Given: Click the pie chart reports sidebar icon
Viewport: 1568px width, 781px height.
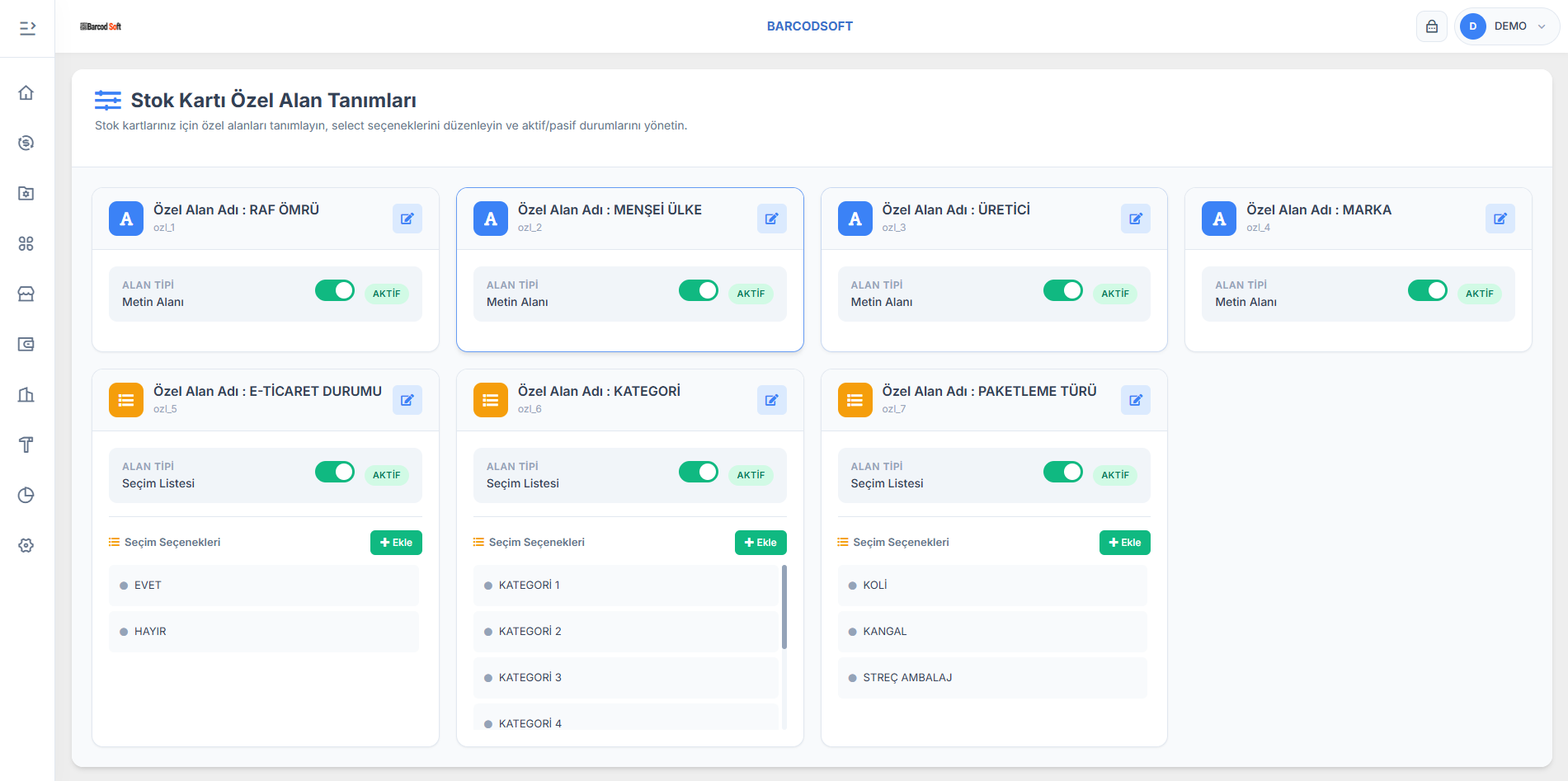Looking at the screenshot, I should pos(26,495).
